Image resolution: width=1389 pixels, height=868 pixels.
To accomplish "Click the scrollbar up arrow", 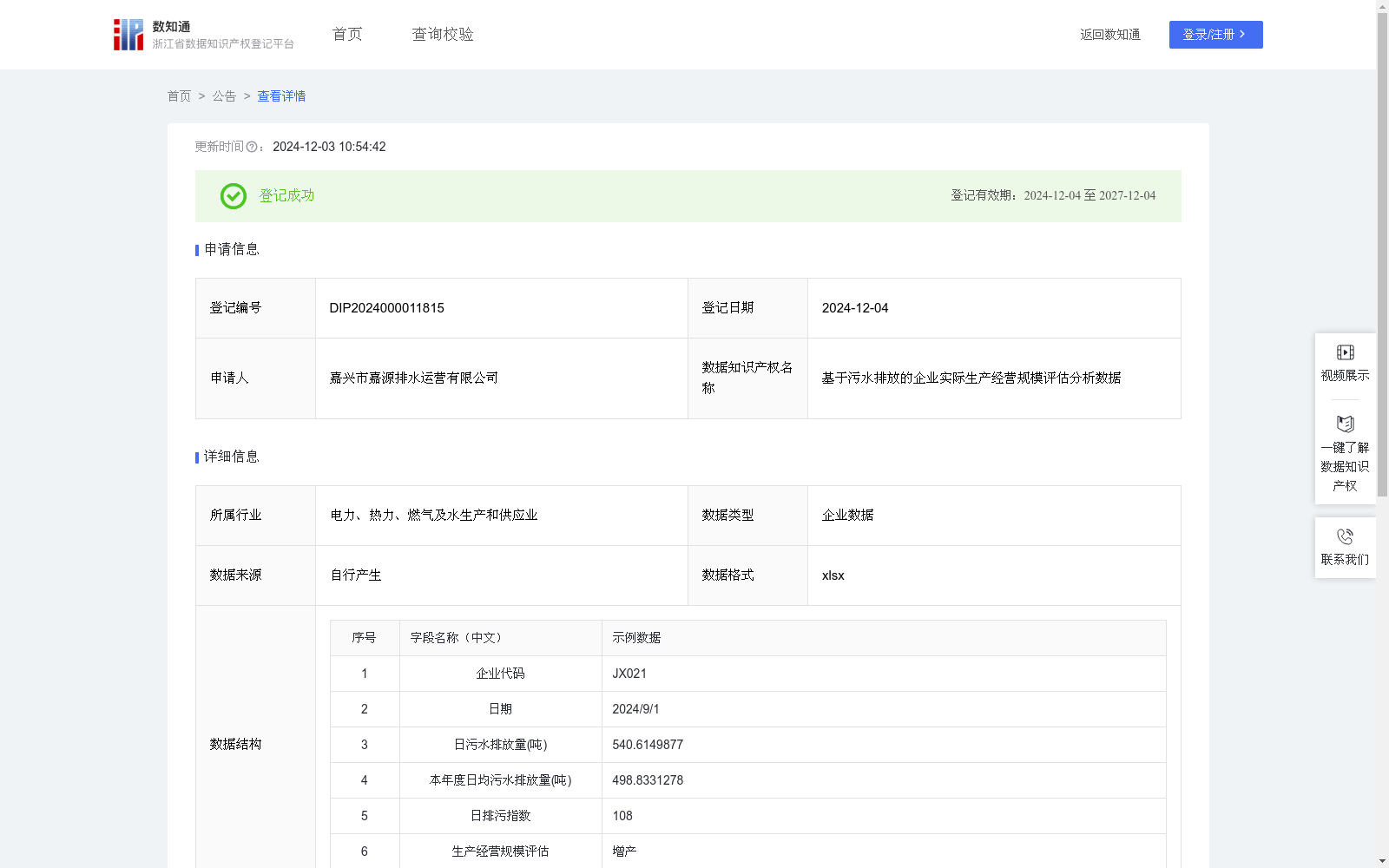I will 1382,6.
